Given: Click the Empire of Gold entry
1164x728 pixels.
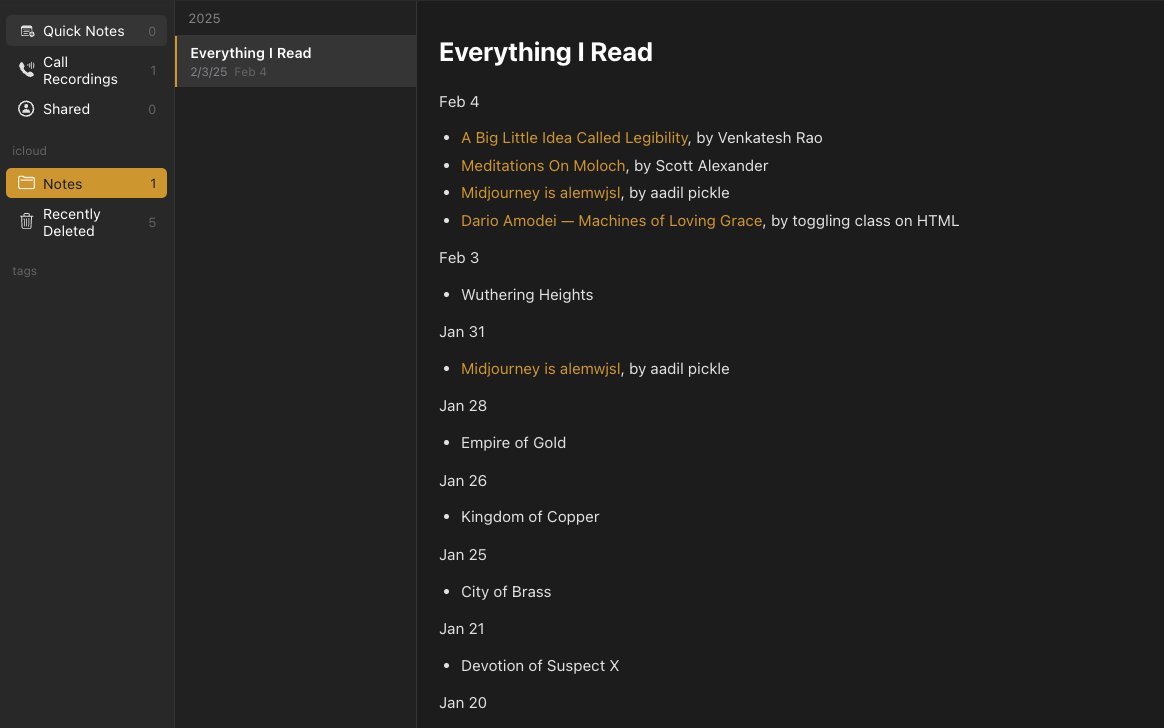Looking at the screenshot, I should [513, 443].
